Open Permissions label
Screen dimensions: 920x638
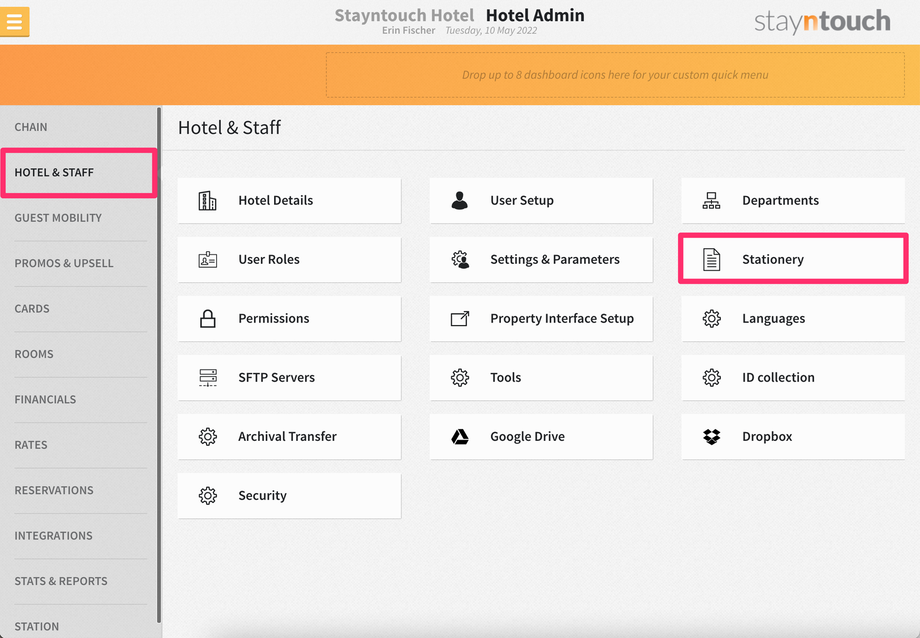coord(273,319)
